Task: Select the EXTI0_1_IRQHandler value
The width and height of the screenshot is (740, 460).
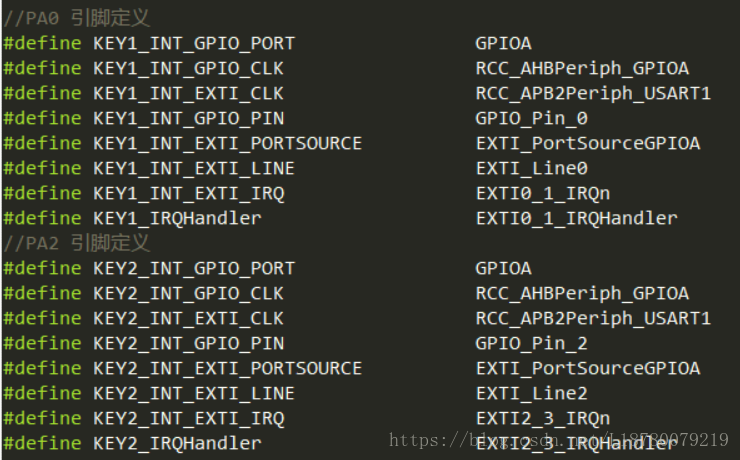Action: [x=576, y=218]
